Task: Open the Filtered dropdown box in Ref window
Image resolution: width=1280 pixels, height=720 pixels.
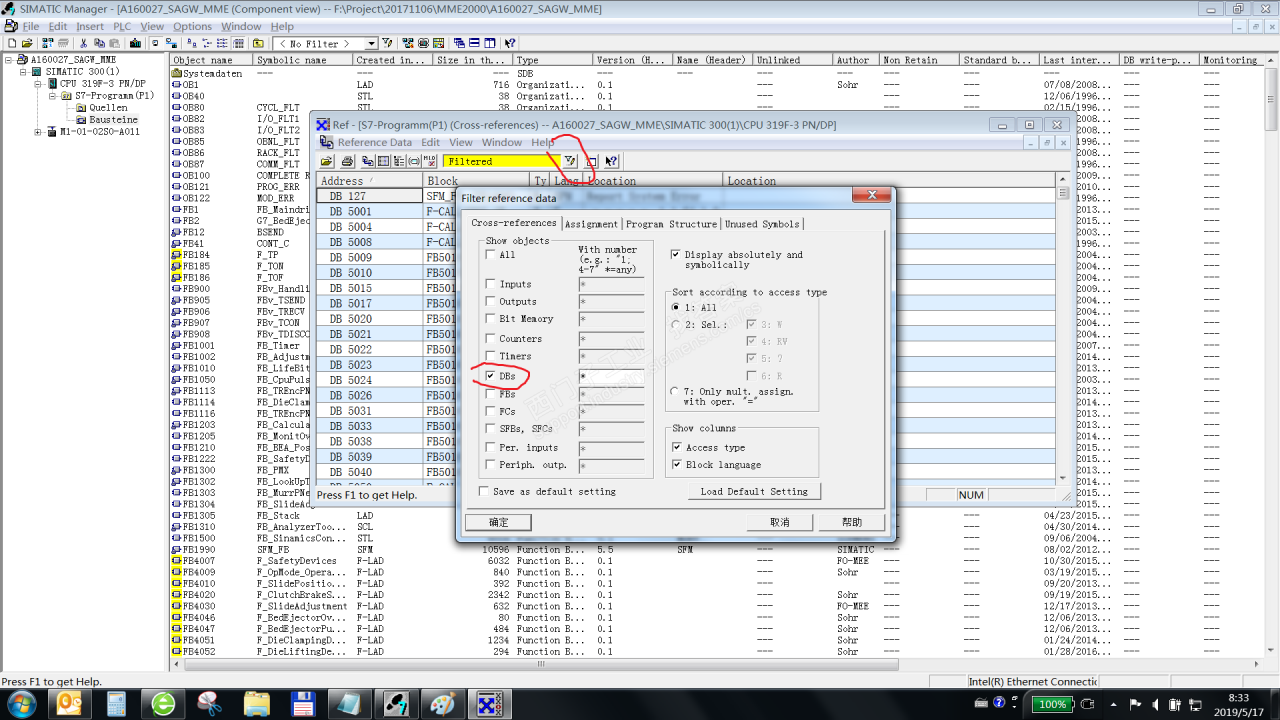Action: 501,161
